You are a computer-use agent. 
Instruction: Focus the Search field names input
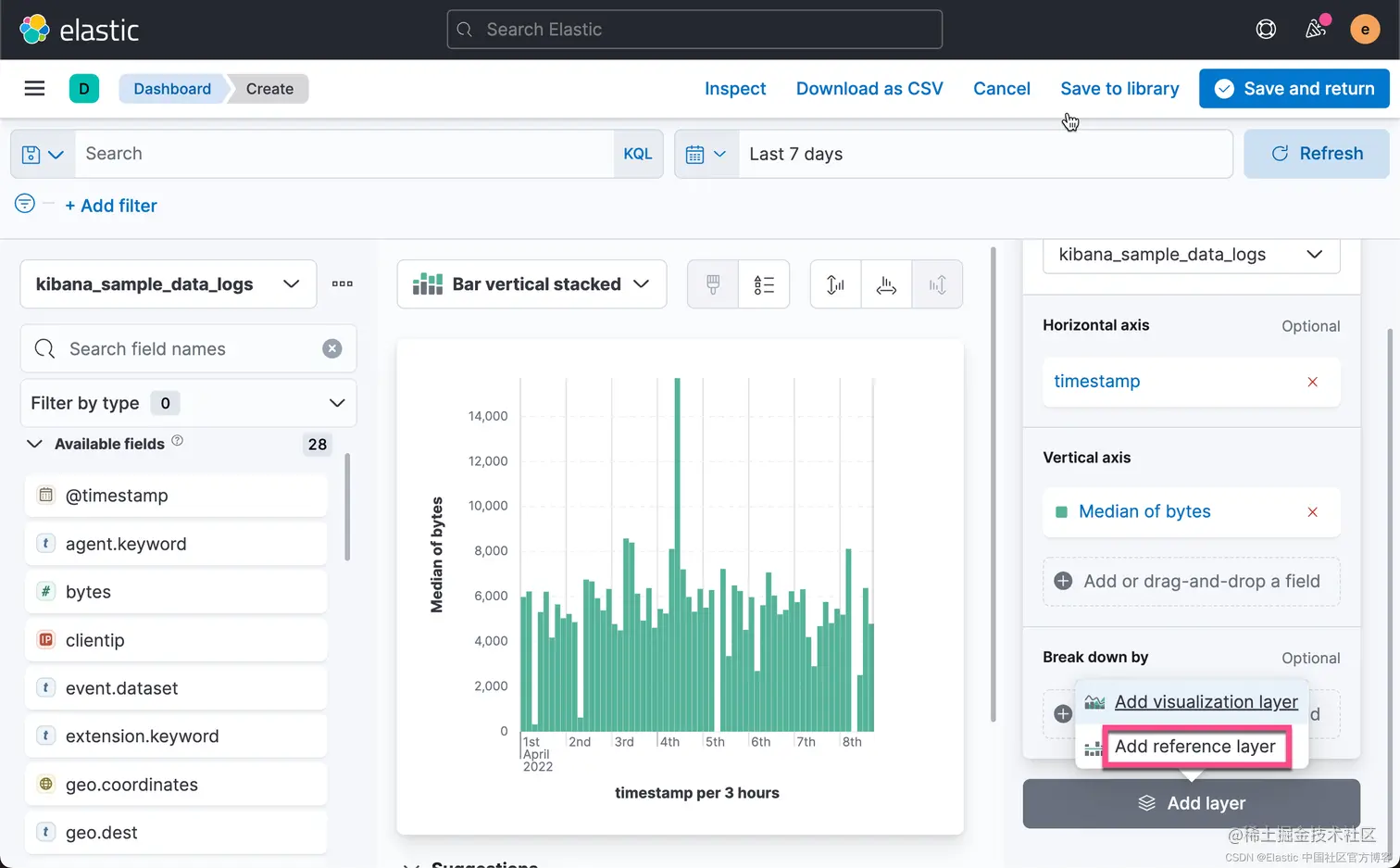pyautogui.click(x=188, y=348)
